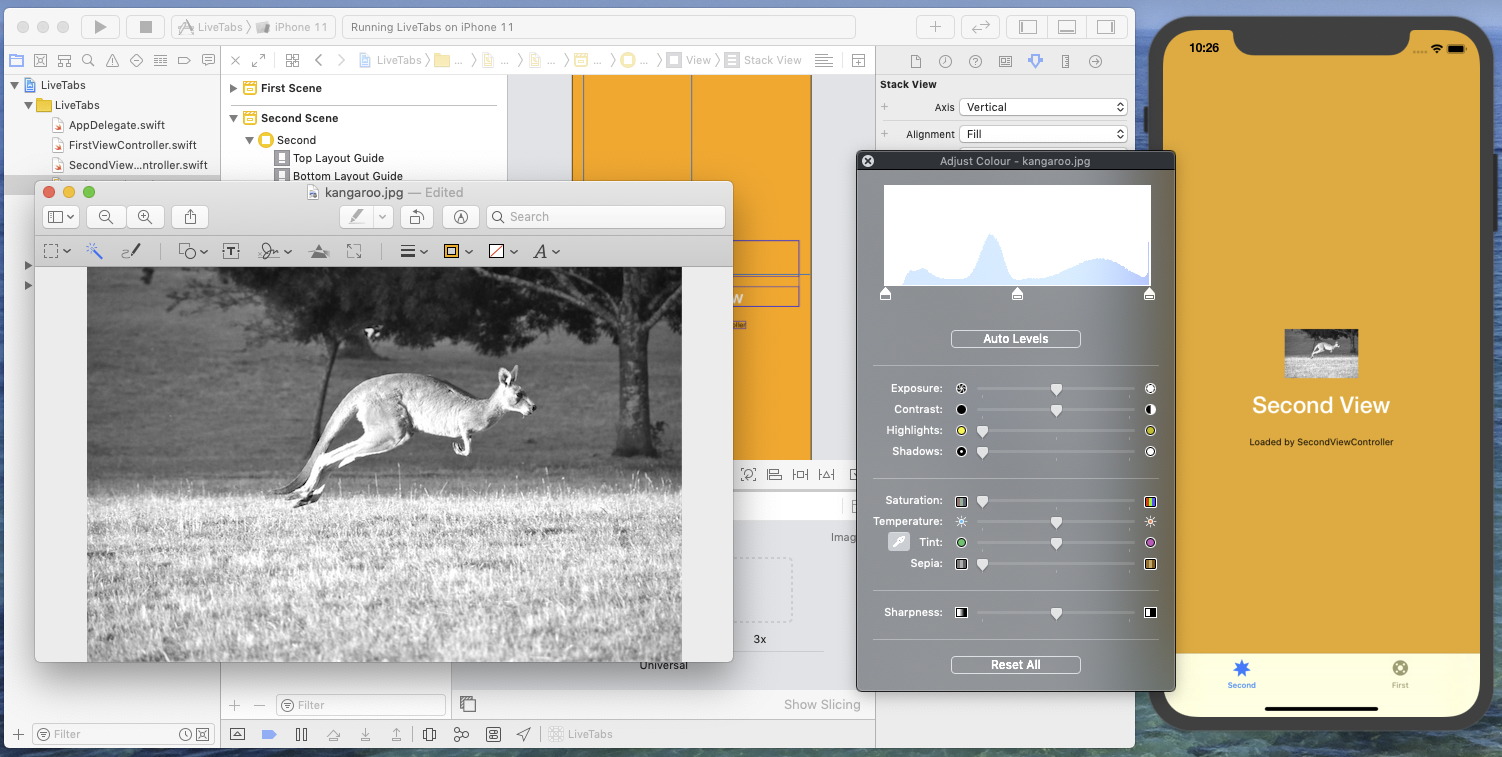Click the Tint eyedropper button
The height and width of the screenshot is (757, 1502).
(899, 542)
